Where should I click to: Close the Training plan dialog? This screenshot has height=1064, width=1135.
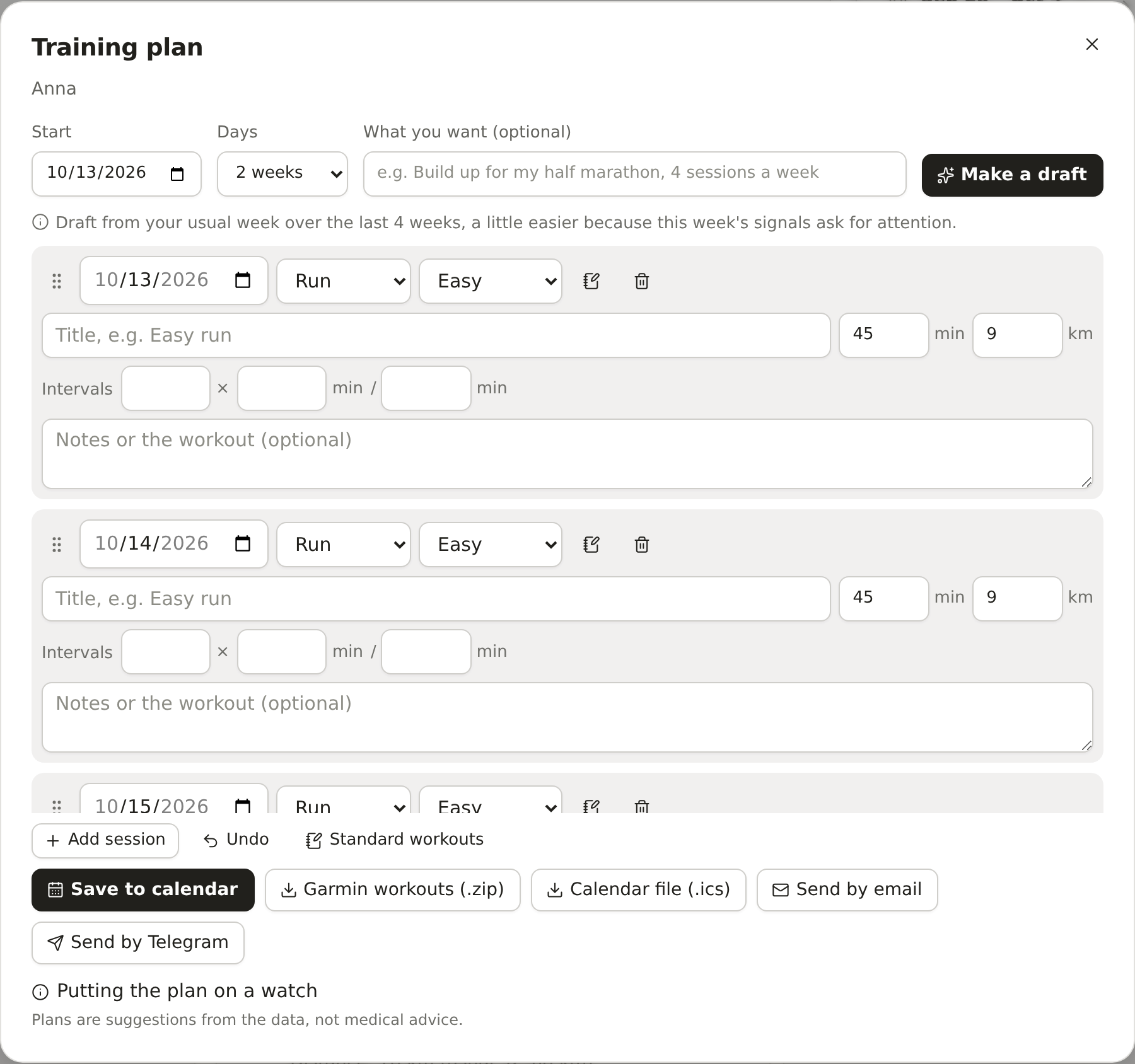click(1092, 44)
